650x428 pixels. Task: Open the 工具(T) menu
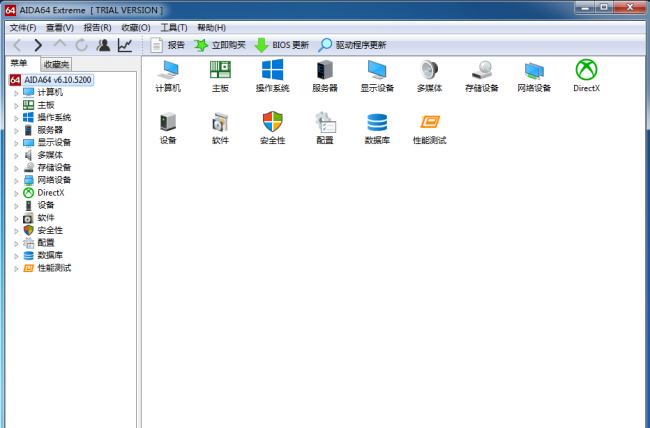[x=174, y=28]
